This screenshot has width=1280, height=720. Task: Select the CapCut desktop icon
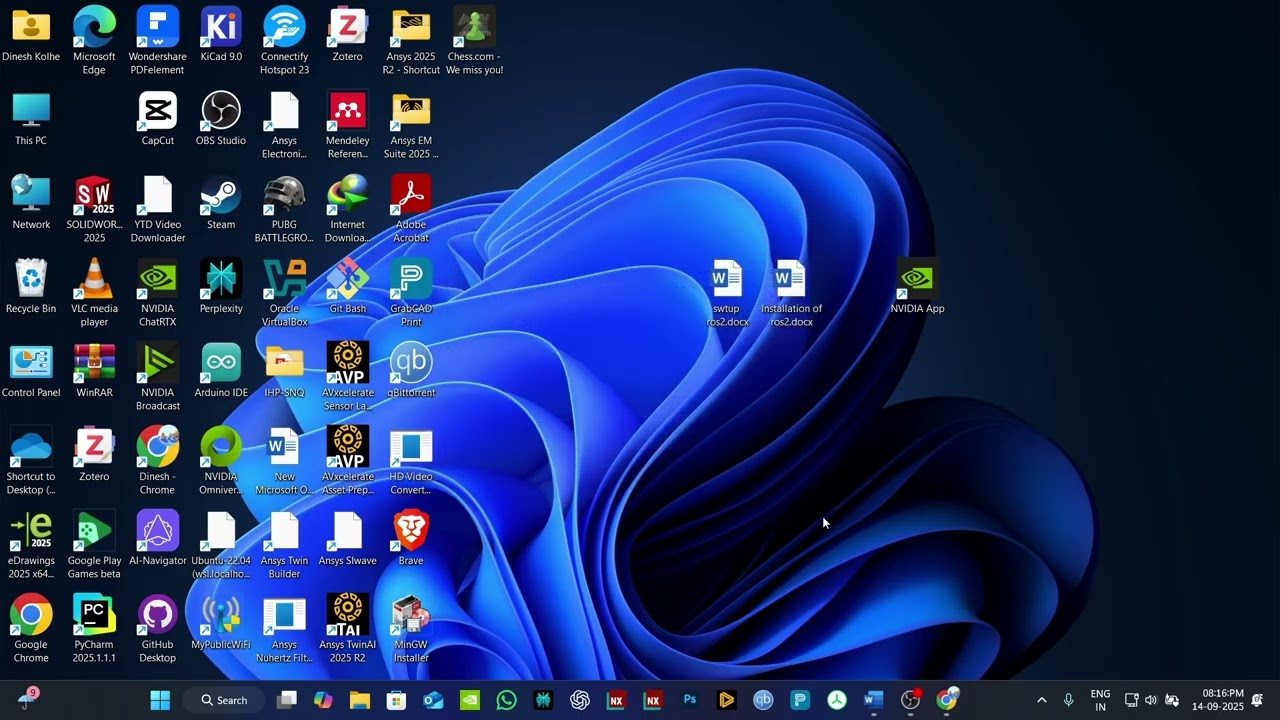point(157,120)
